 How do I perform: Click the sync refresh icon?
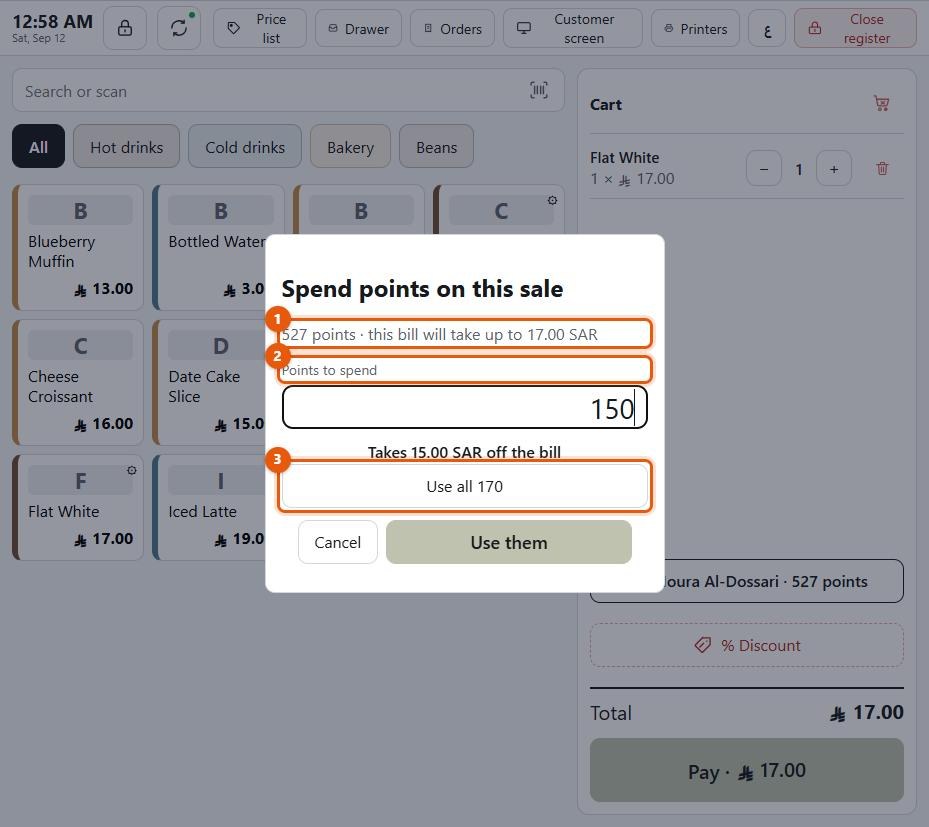[179, 28]
